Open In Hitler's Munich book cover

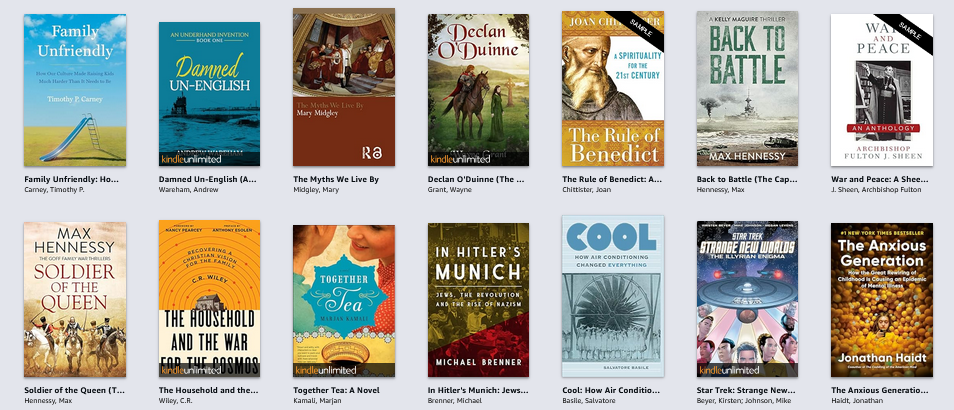(x=478, y=300)
